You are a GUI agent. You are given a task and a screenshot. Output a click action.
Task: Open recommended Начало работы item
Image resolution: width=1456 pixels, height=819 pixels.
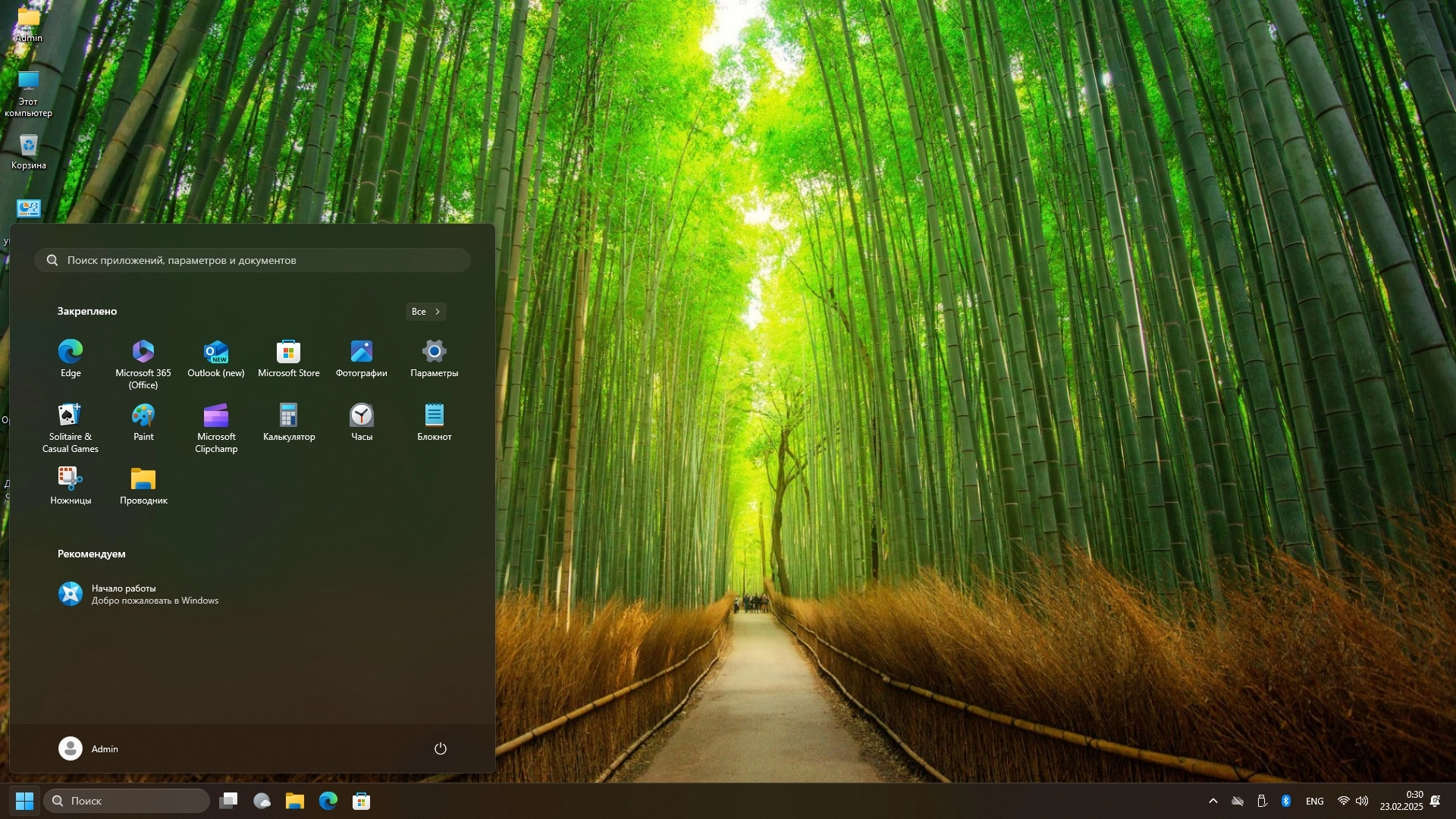(138, 594)
